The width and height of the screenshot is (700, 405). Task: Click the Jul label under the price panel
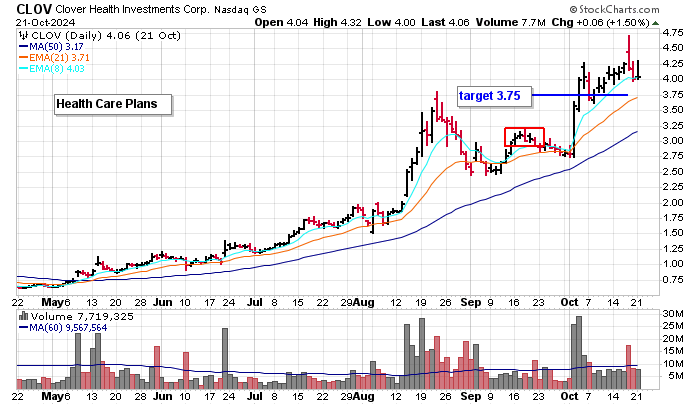point(254,303)
